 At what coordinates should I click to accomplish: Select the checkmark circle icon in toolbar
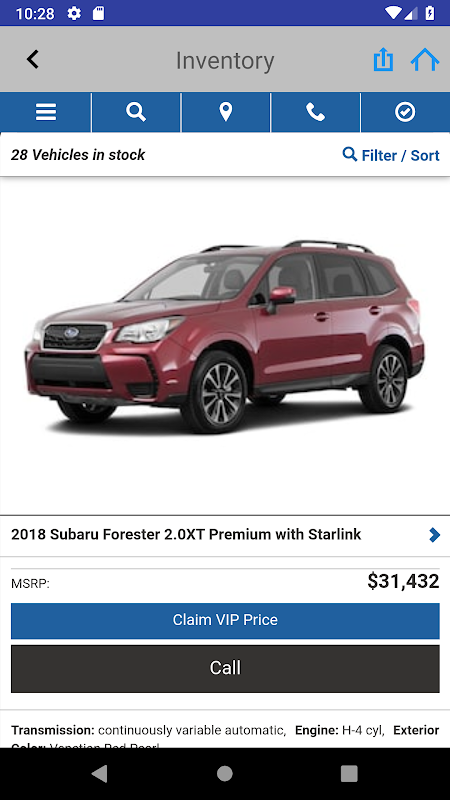pos(405,112)
